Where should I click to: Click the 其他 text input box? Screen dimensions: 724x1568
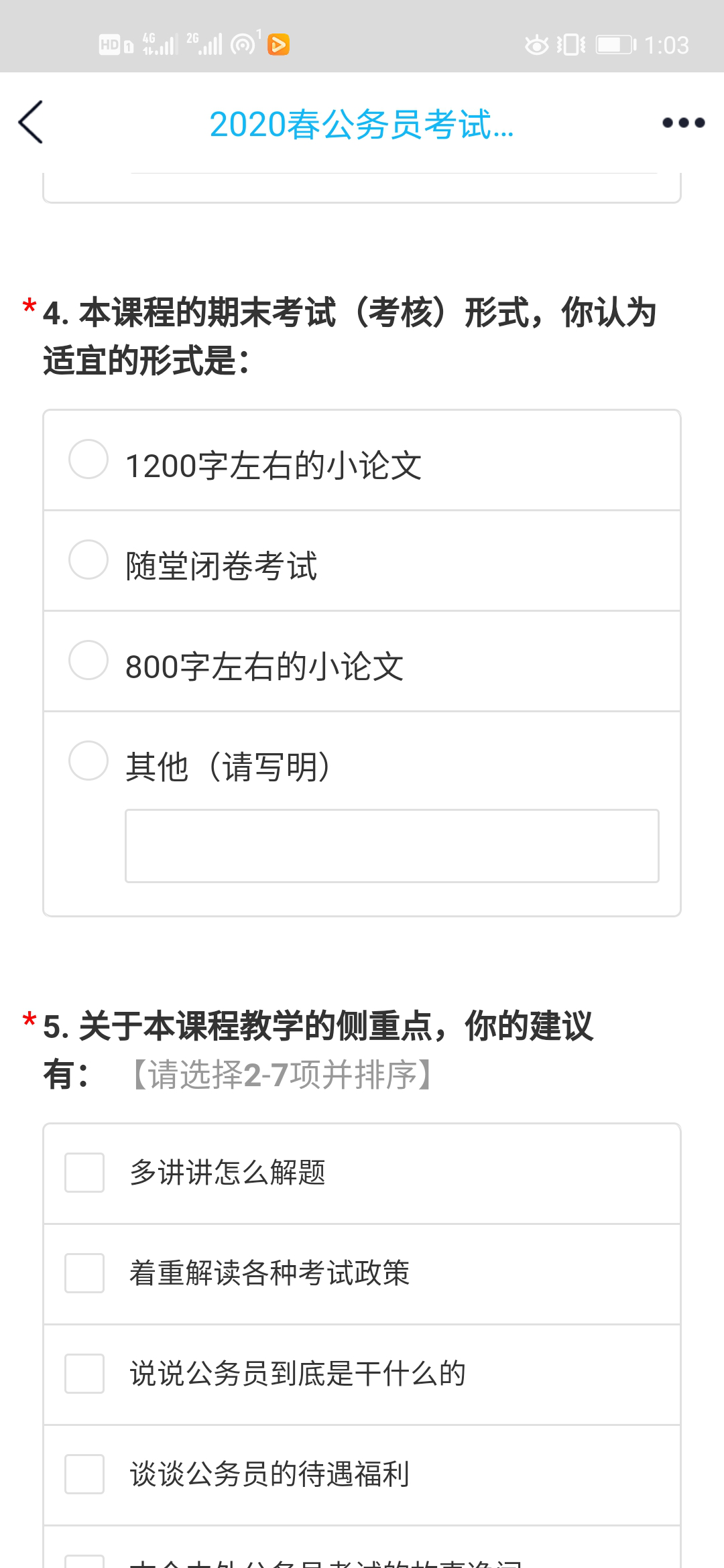click(391, 846)
